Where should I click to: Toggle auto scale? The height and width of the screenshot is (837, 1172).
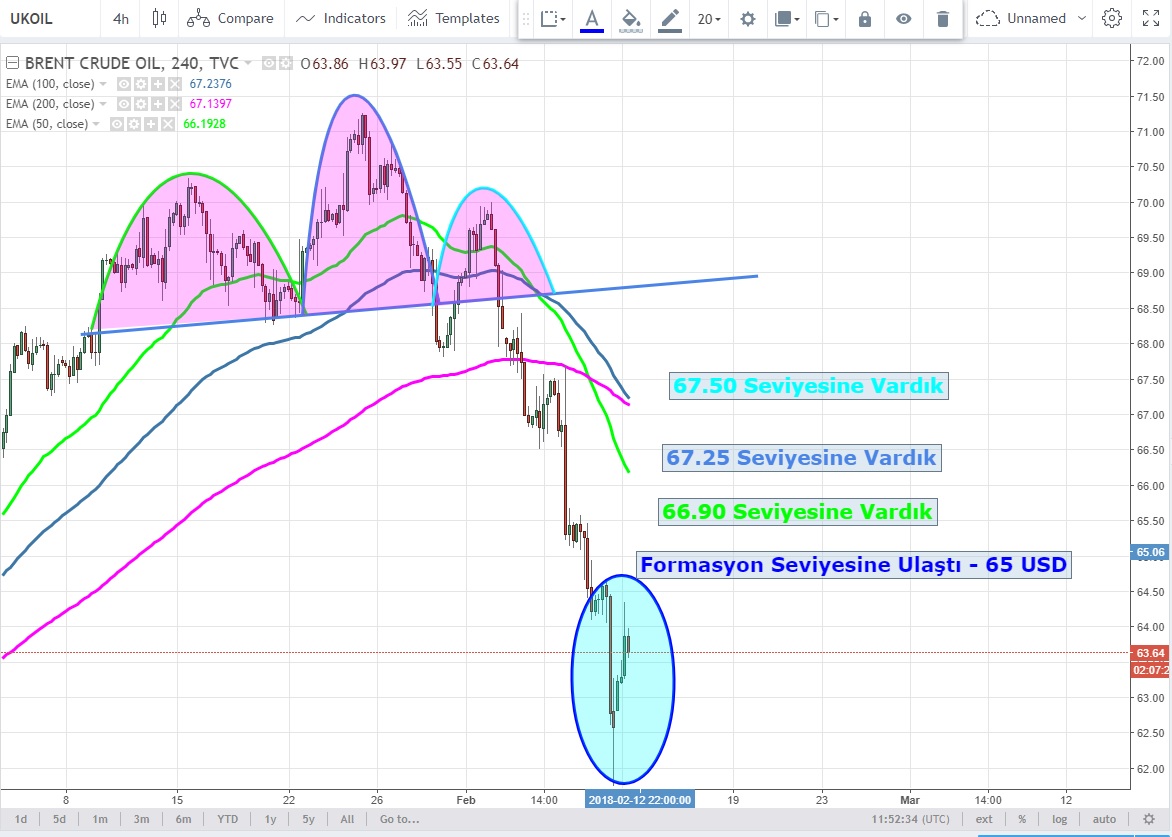1103,819
